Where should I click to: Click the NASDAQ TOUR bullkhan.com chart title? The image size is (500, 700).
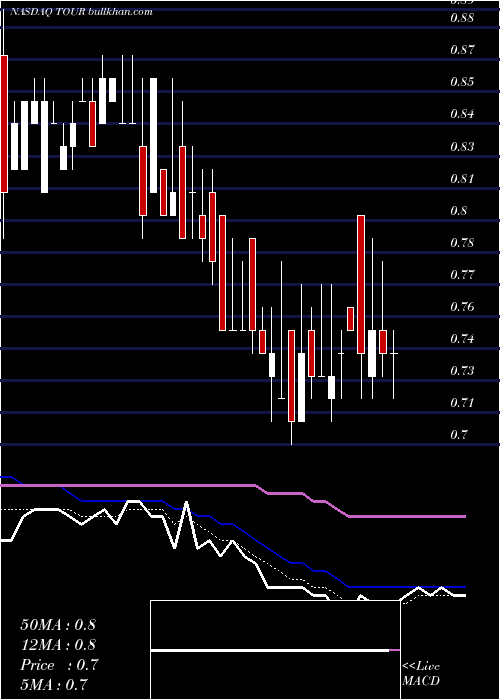click(81, 12)
